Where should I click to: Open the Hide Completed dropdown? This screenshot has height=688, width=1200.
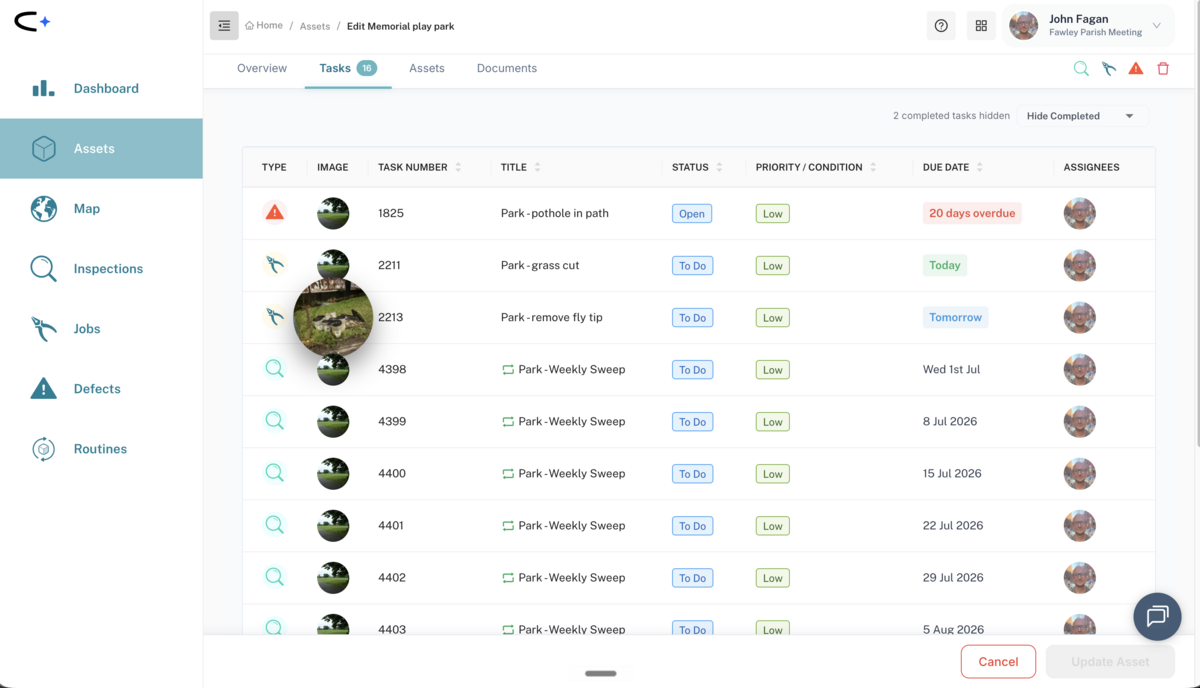click(1082, 116)
